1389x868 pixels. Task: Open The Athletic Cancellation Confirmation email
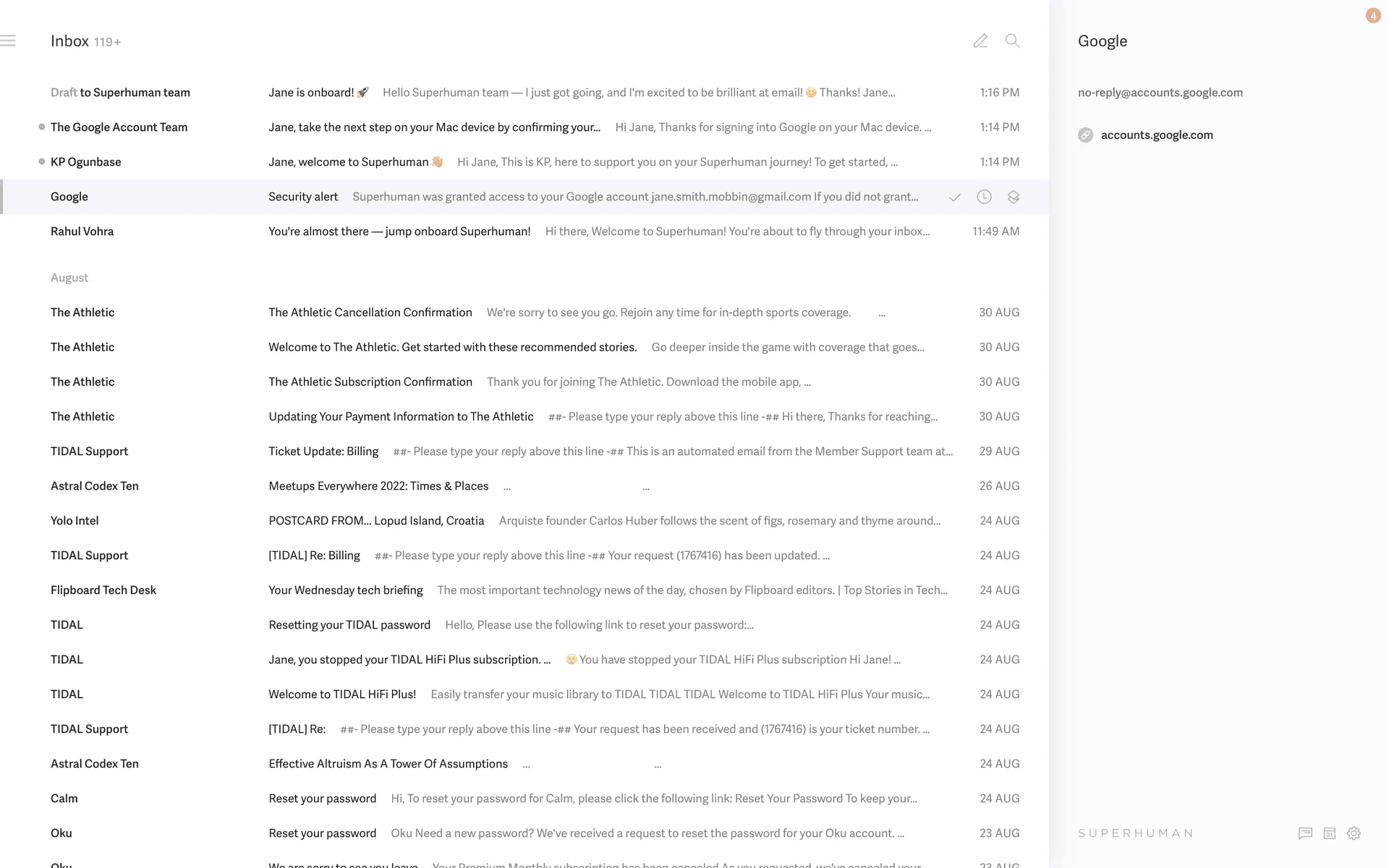370,312
